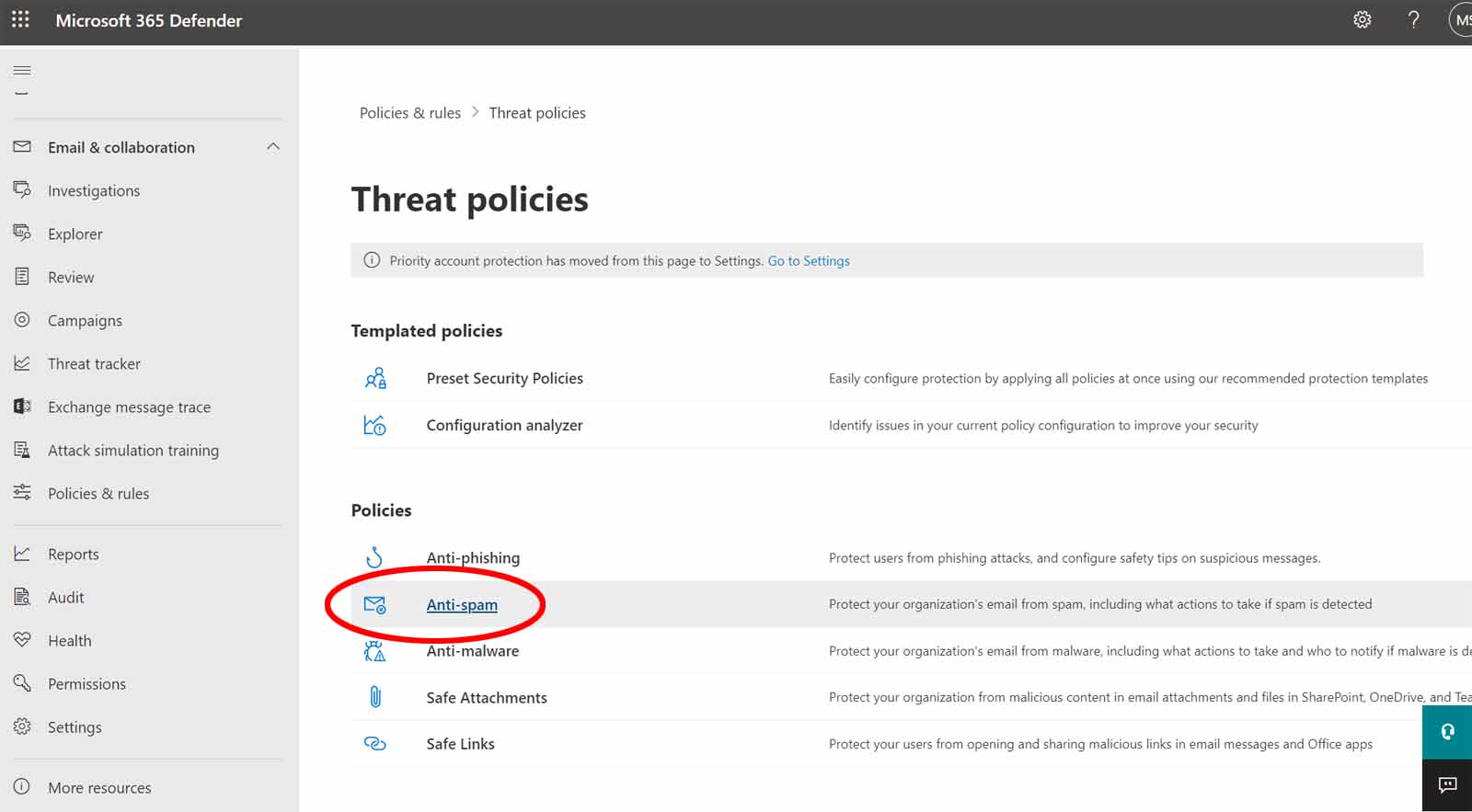
Task: Click the Threat tracker chart icon
Action: pyautogui.click(x=22, y=362)
